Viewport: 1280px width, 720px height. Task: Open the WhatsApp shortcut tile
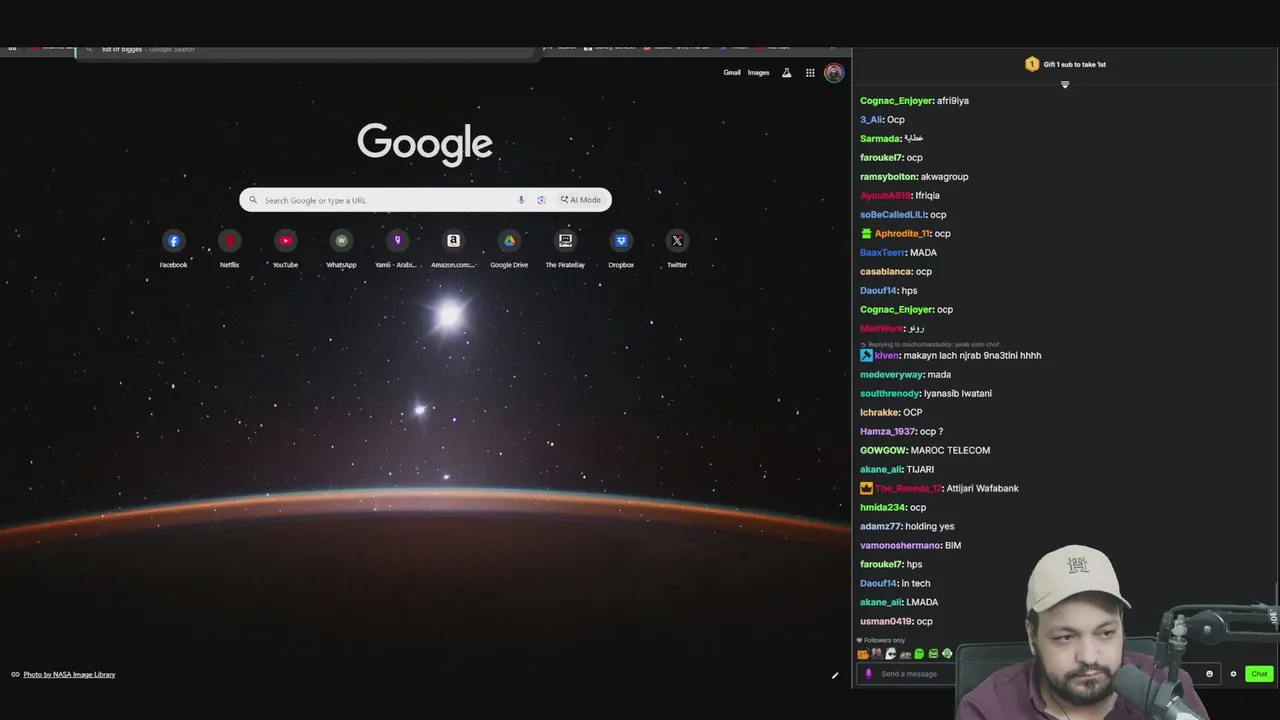pyautogui.click(x=341, y=249)
